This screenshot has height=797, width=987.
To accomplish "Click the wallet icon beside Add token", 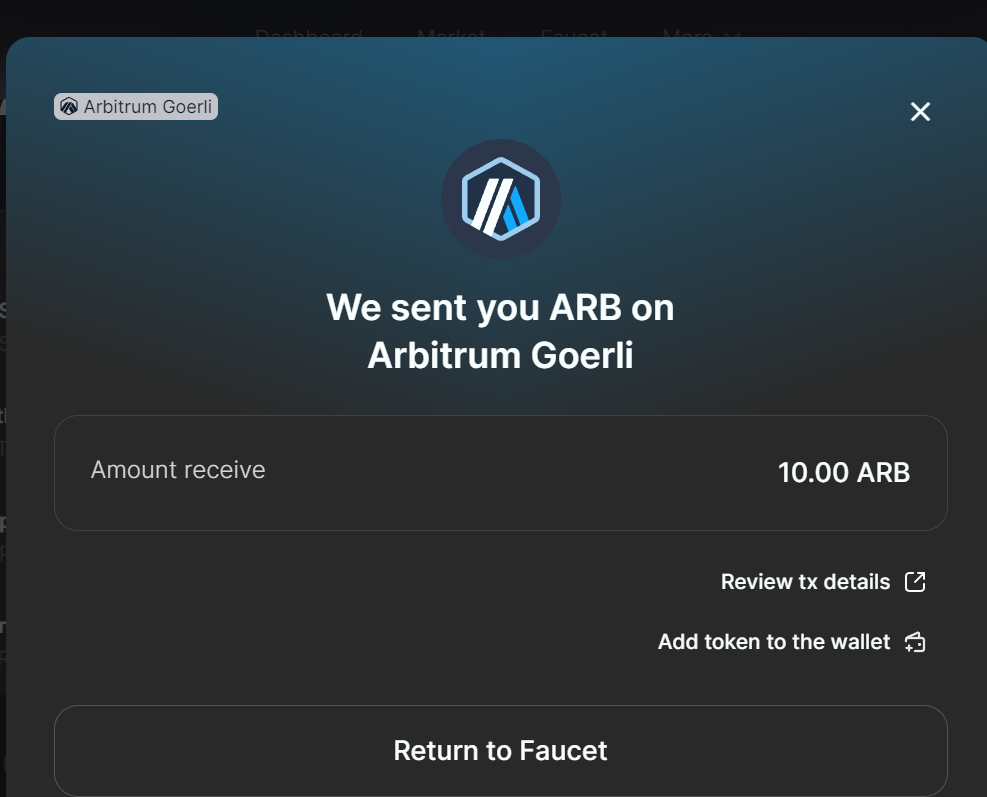I will [x=914, y=642].
